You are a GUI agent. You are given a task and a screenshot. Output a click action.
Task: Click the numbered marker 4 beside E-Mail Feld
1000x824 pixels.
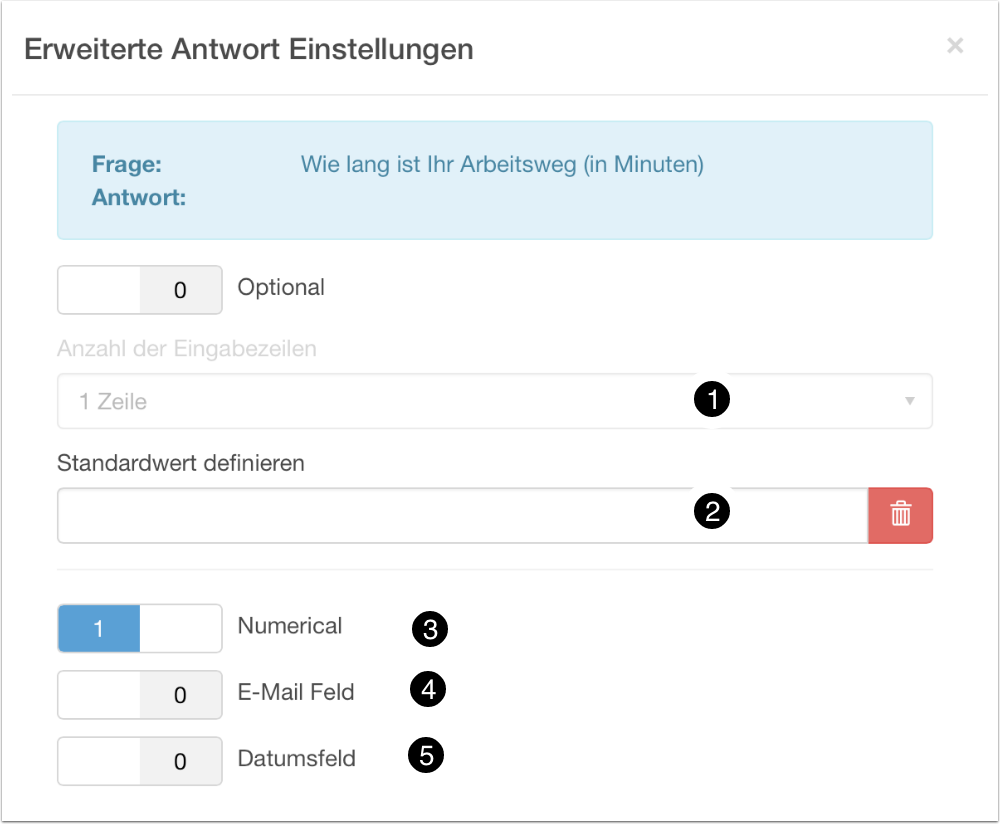[x=428, y=691]
